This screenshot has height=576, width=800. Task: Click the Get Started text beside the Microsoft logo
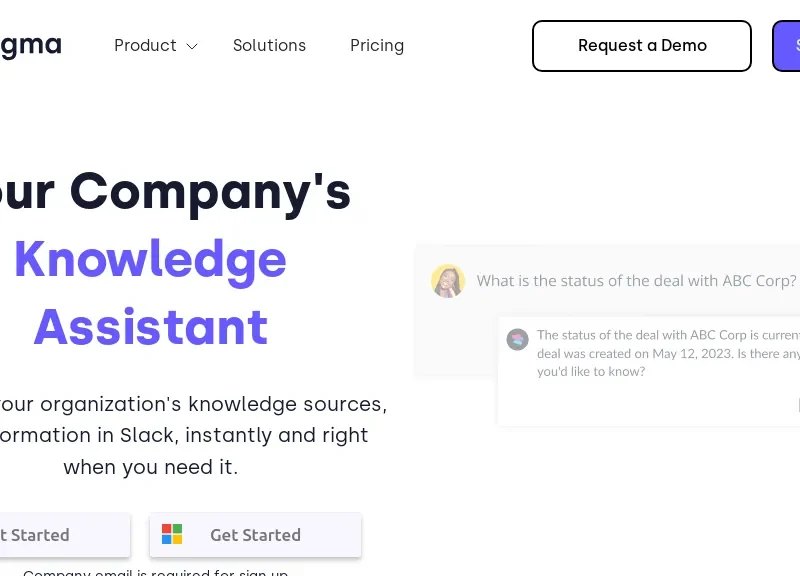pos(255,535)
